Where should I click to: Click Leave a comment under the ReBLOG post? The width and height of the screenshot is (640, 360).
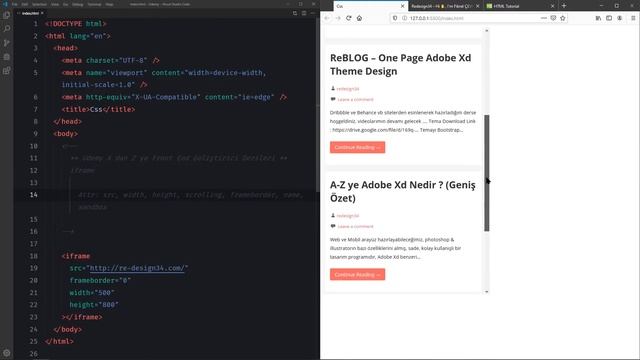[355, 99]
